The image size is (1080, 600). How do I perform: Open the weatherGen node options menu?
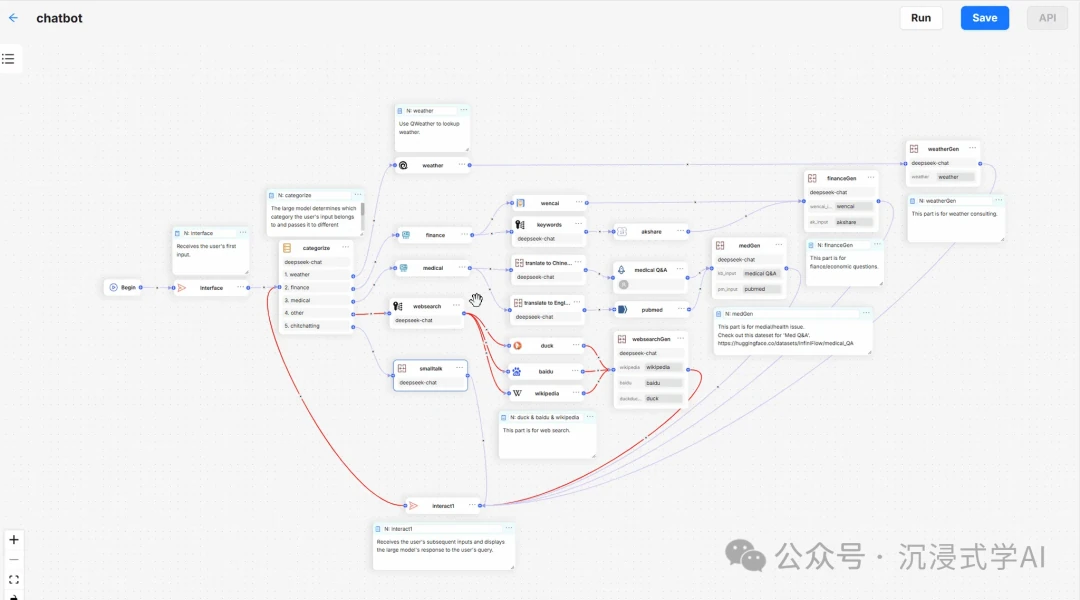coord(972,148)
